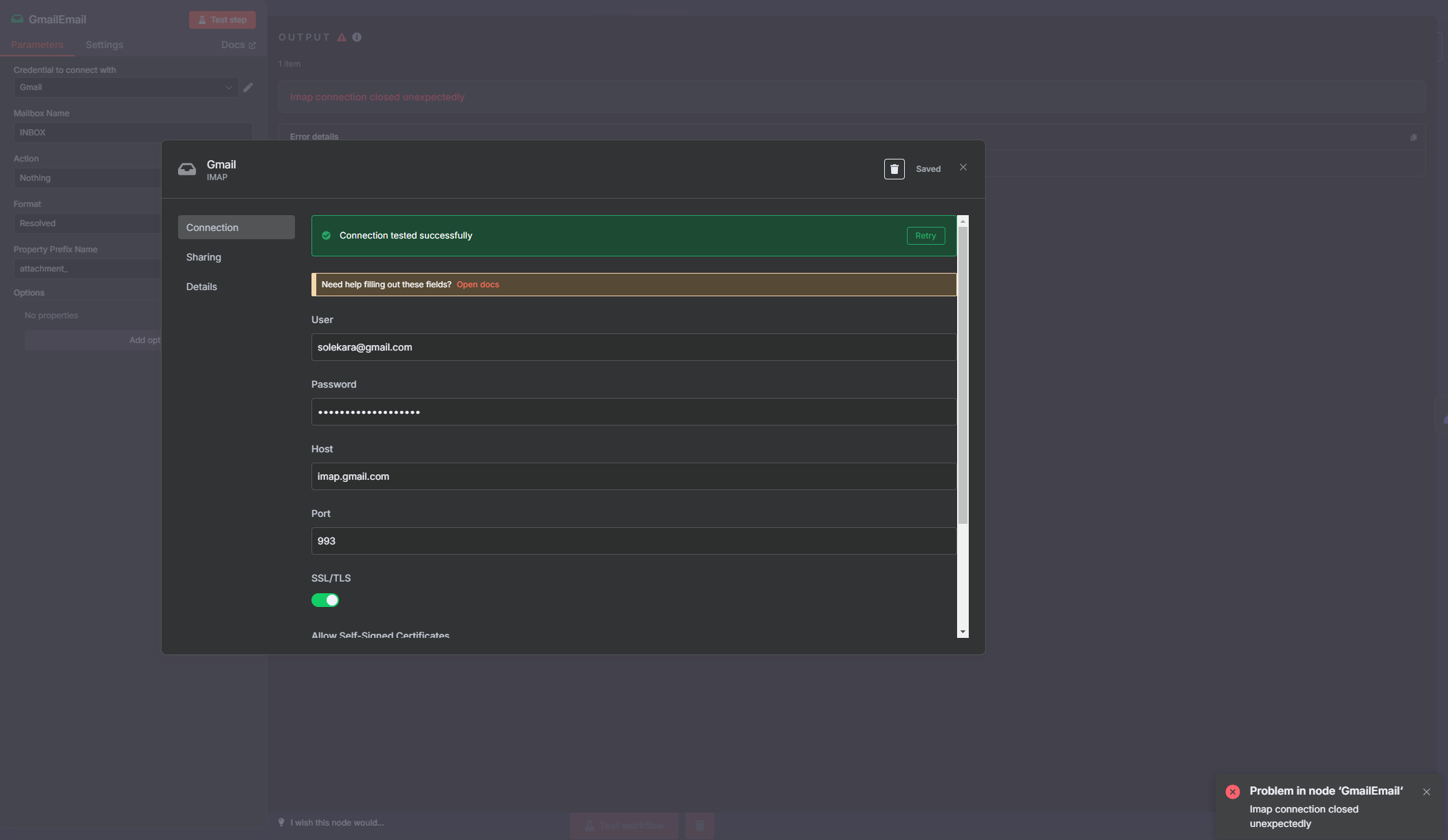Click the Test workflow button
1448x840 pixels.
pos(624,826)
